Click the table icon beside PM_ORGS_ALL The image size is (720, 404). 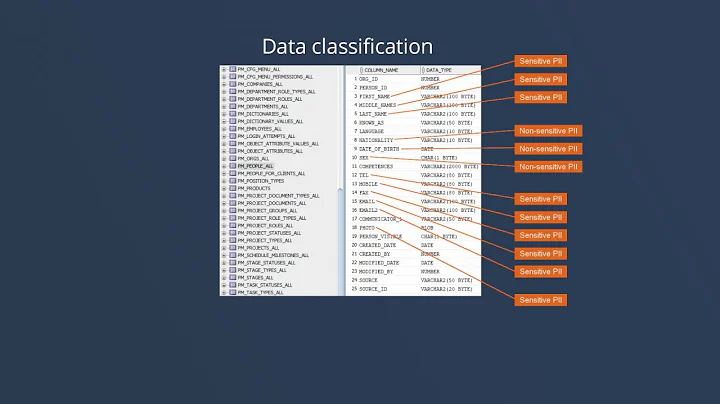click(x=233, y=158)
